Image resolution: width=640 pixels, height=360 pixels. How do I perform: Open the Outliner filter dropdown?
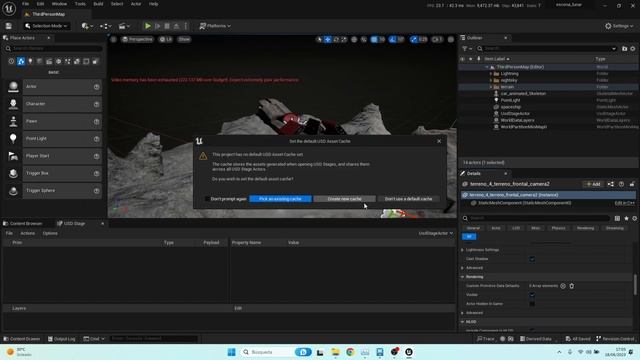click(x=467, y=49)
